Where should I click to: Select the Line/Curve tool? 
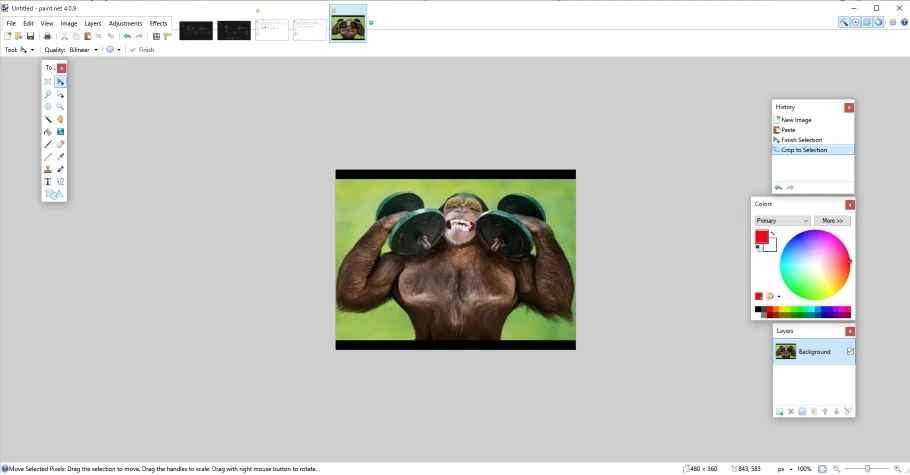click(x=60, y=182)
